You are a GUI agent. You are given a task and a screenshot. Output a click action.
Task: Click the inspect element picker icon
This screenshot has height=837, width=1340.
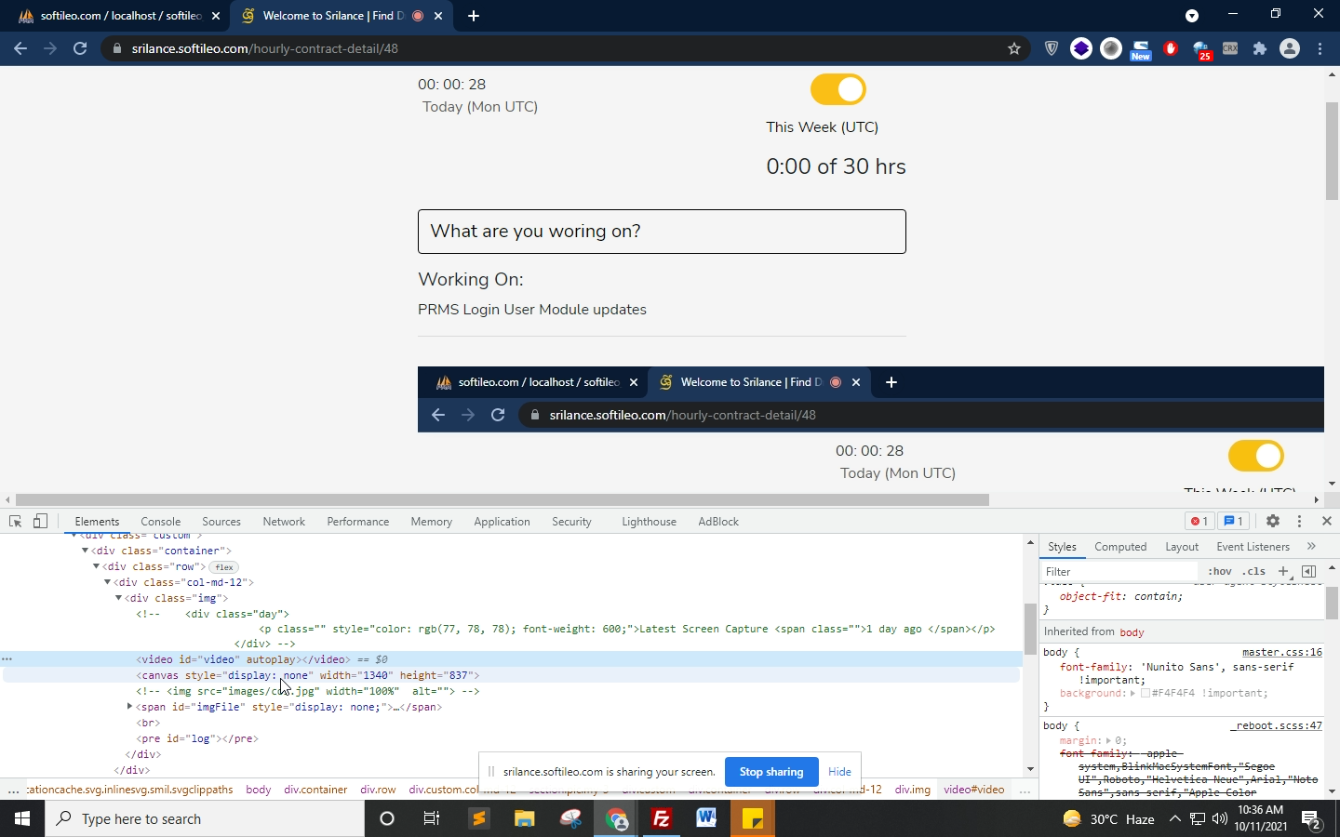click(x=15, y=521)
